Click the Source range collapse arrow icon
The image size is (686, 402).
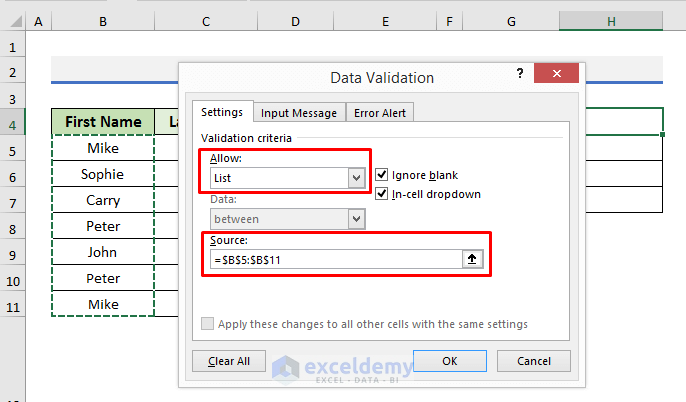tap(476, 259)
